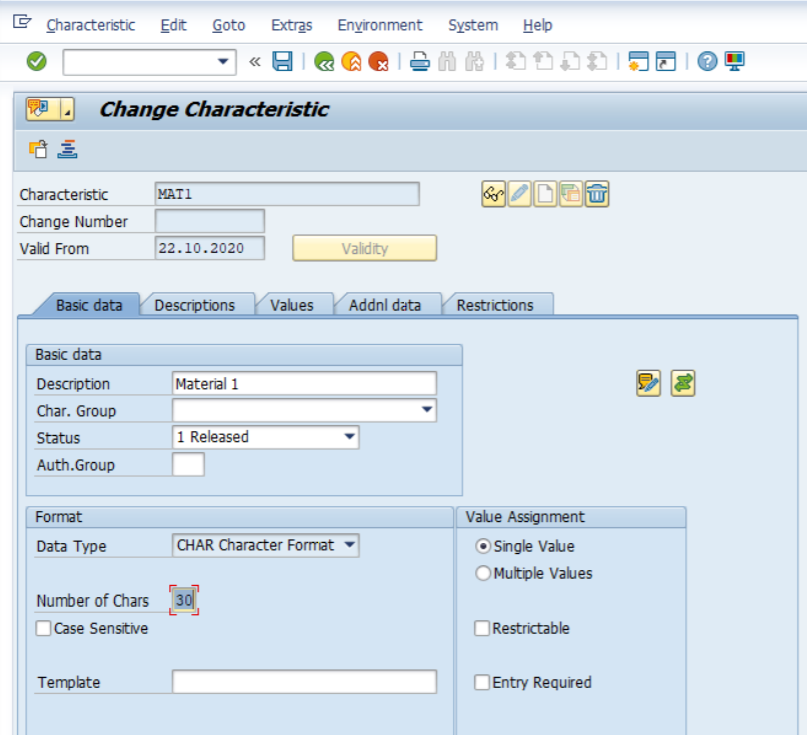
Task: Click the orange Exit icon
Action: coord(352,62)
